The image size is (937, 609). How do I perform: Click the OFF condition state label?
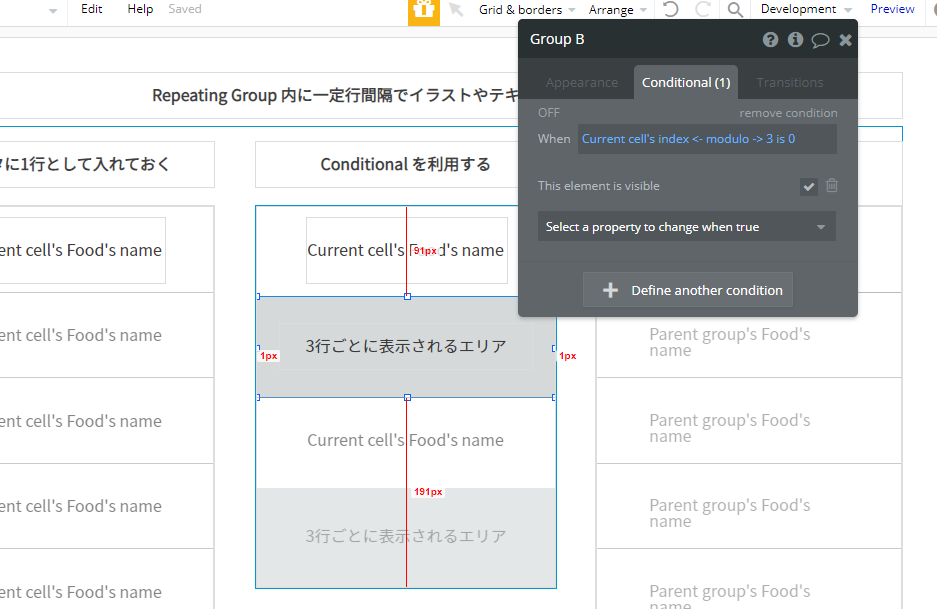[x=549, y=112]
